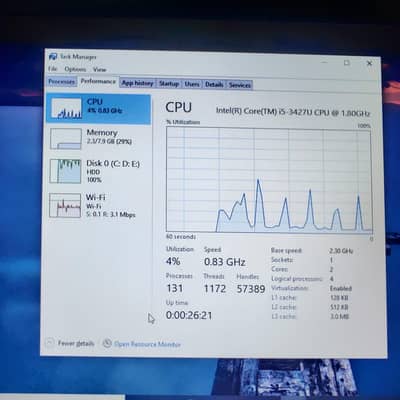Click the Logical processors label
The width and height of the screenshot is (400, 400).
[x=297, y=279]
